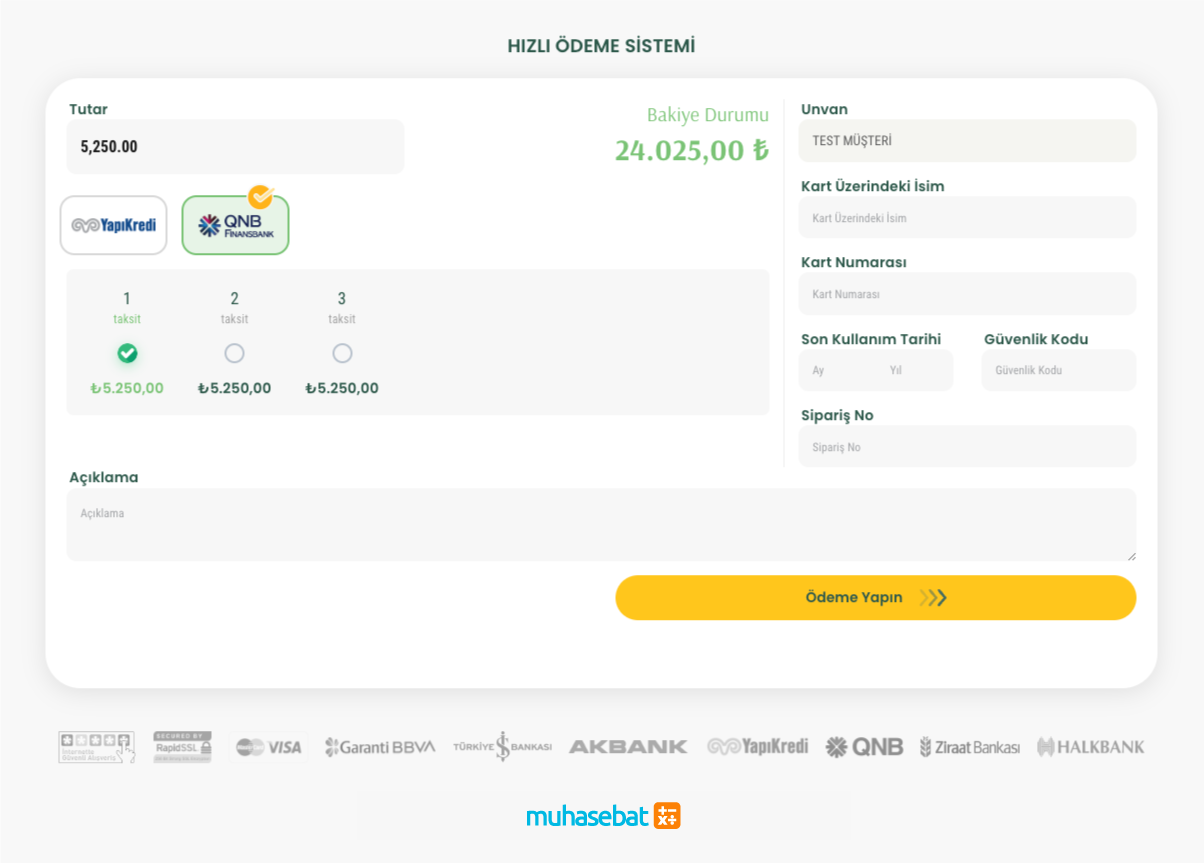Click the Mastercard Visa logo in footer

tap(268, 747)
